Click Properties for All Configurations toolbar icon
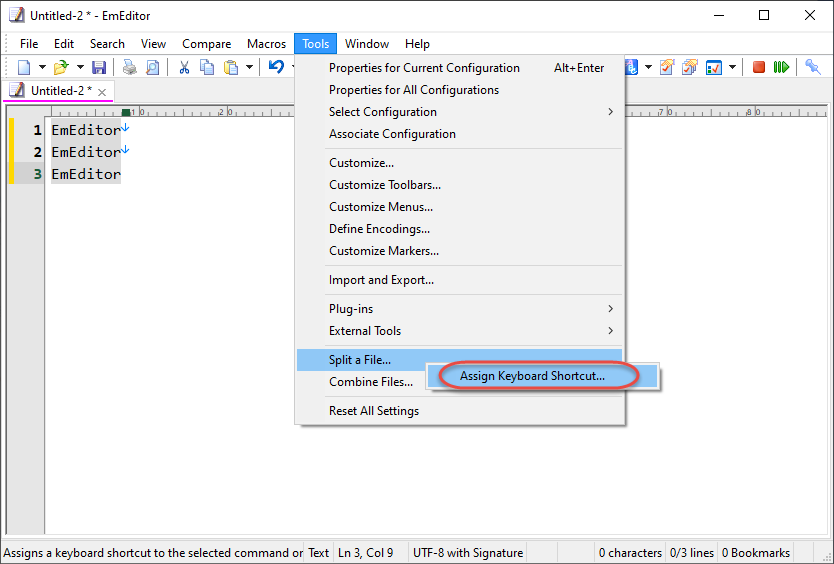834x564 pixels. pos(690,68)
